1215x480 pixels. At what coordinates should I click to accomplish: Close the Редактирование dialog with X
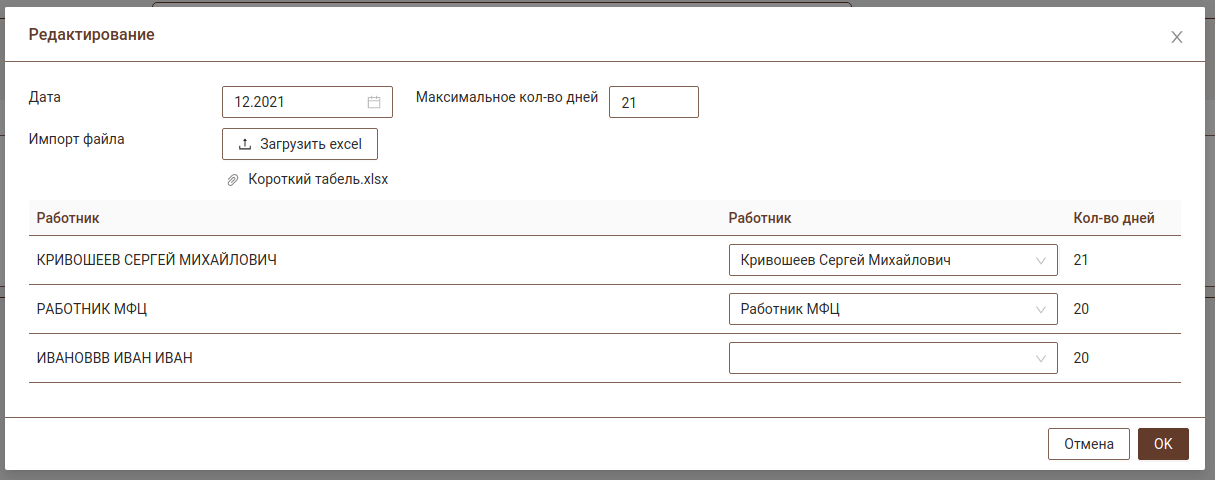click(1176, 37)
